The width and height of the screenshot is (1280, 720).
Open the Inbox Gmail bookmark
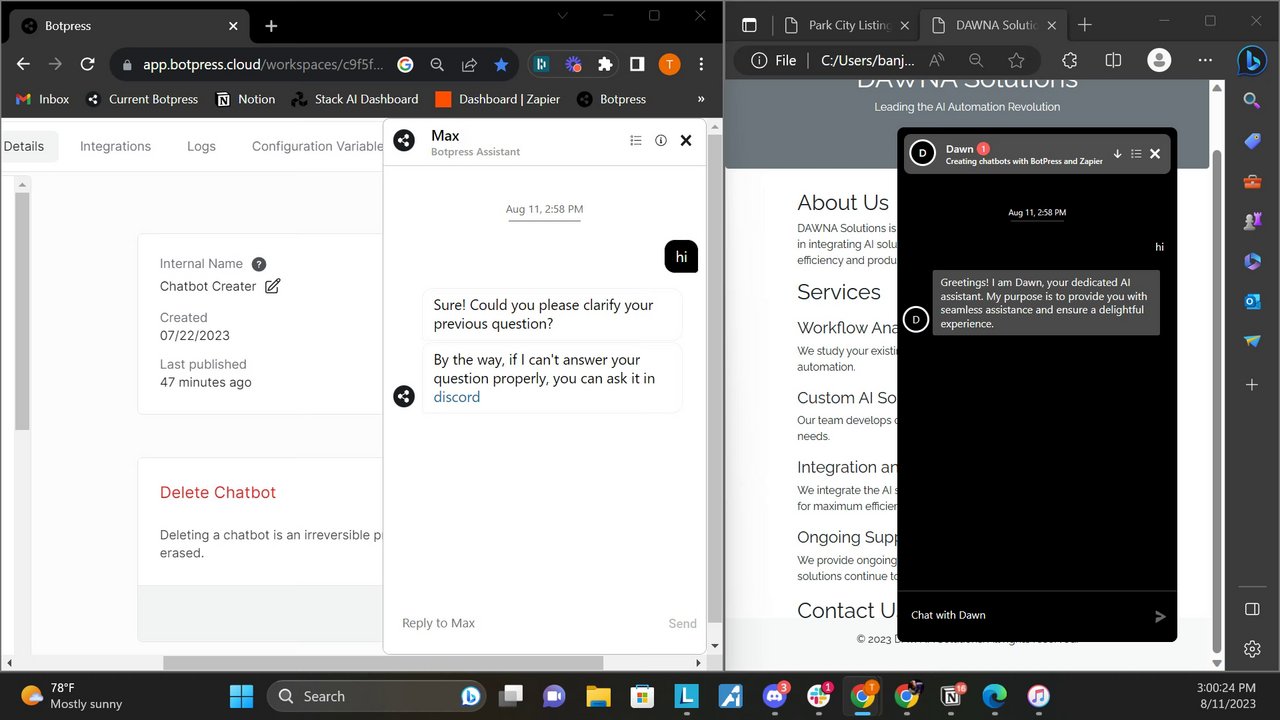pos(43,99)
